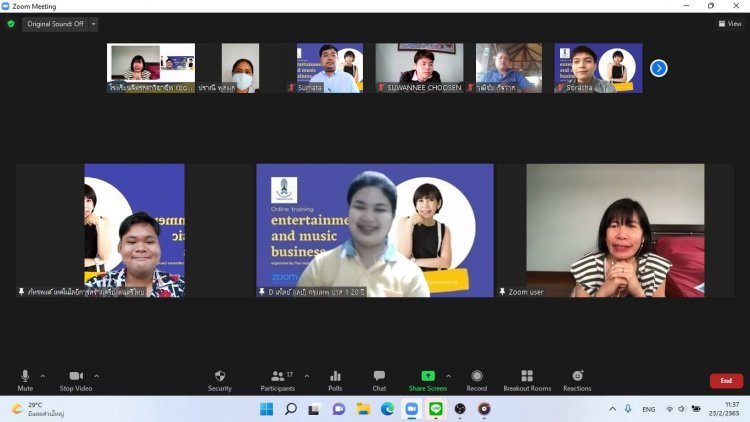Open the Polls icon

pos(335,380)
